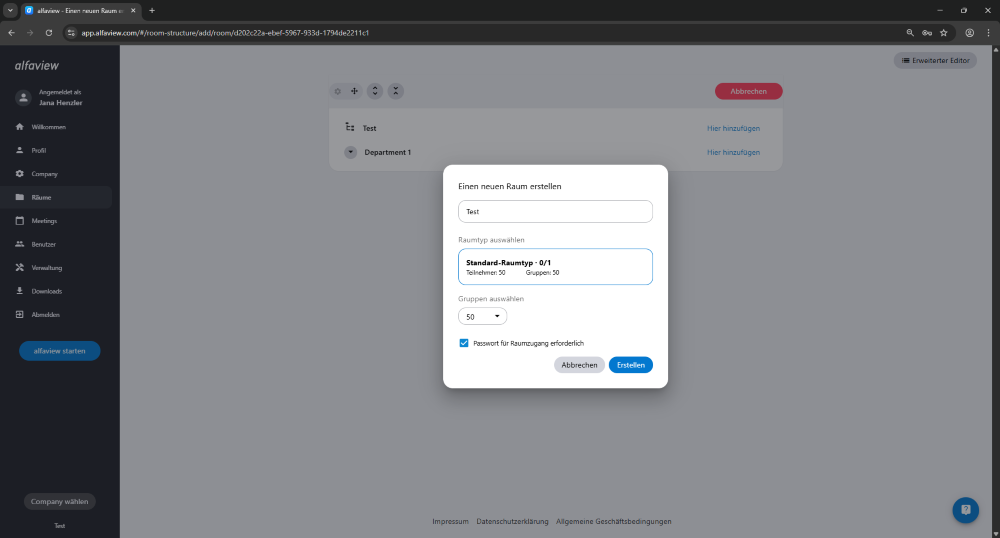Open the Gruppen auswählen dropdown
The image size is (1000, 538).
[482, 316]
